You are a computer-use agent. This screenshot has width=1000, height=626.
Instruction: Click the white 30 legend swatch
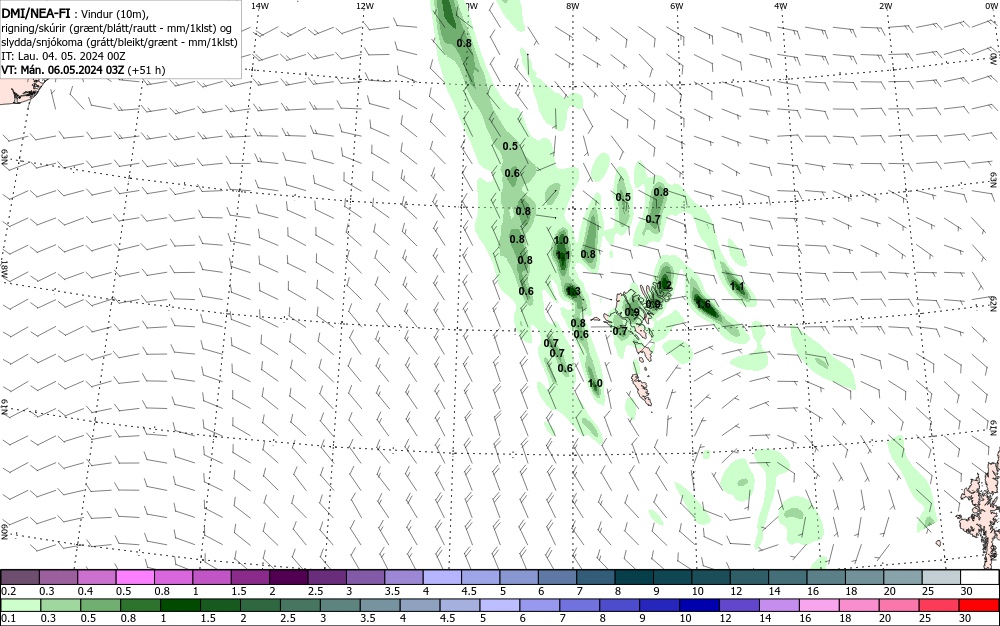[980, 578]
